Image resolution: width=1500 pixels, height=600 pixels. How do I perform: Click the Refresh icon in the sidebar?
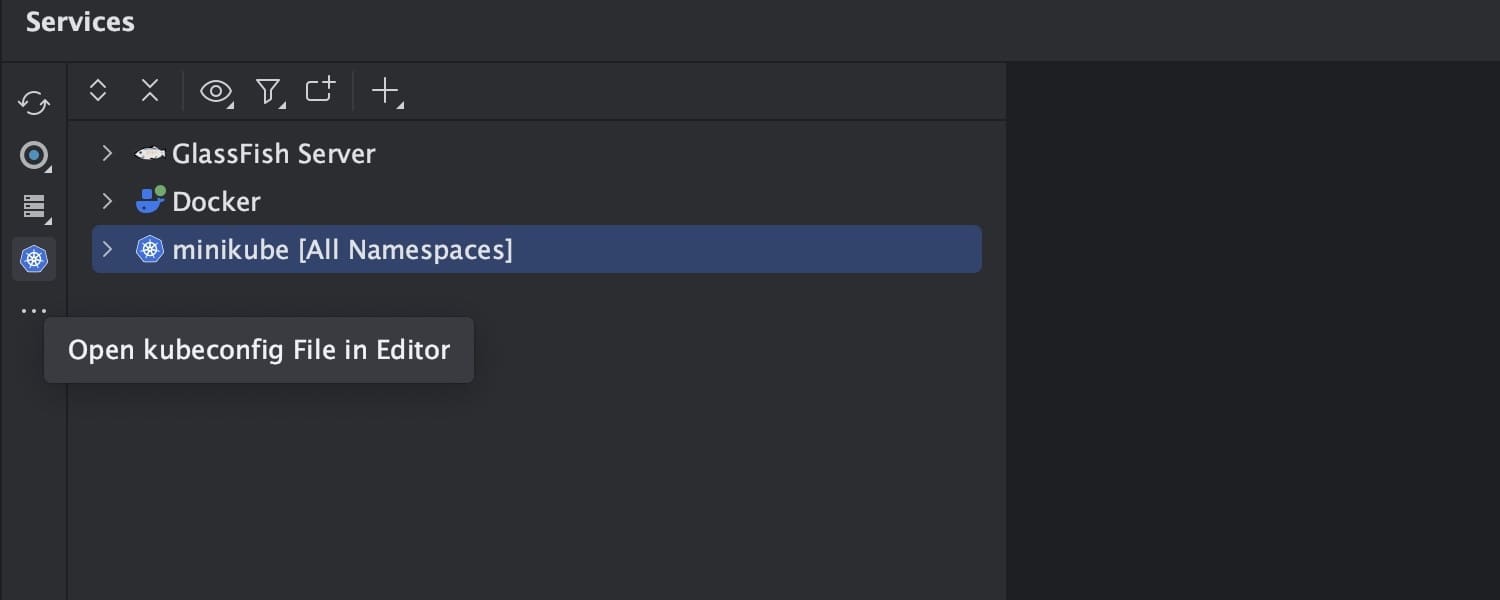click(x=33, y=104)
